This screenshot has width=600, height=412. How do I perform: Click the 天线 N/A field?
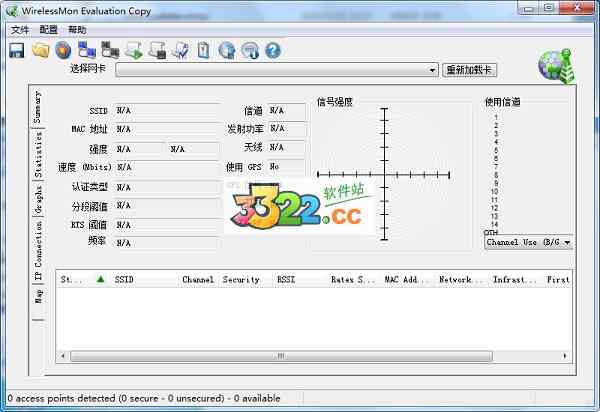(x=286, y=147)
